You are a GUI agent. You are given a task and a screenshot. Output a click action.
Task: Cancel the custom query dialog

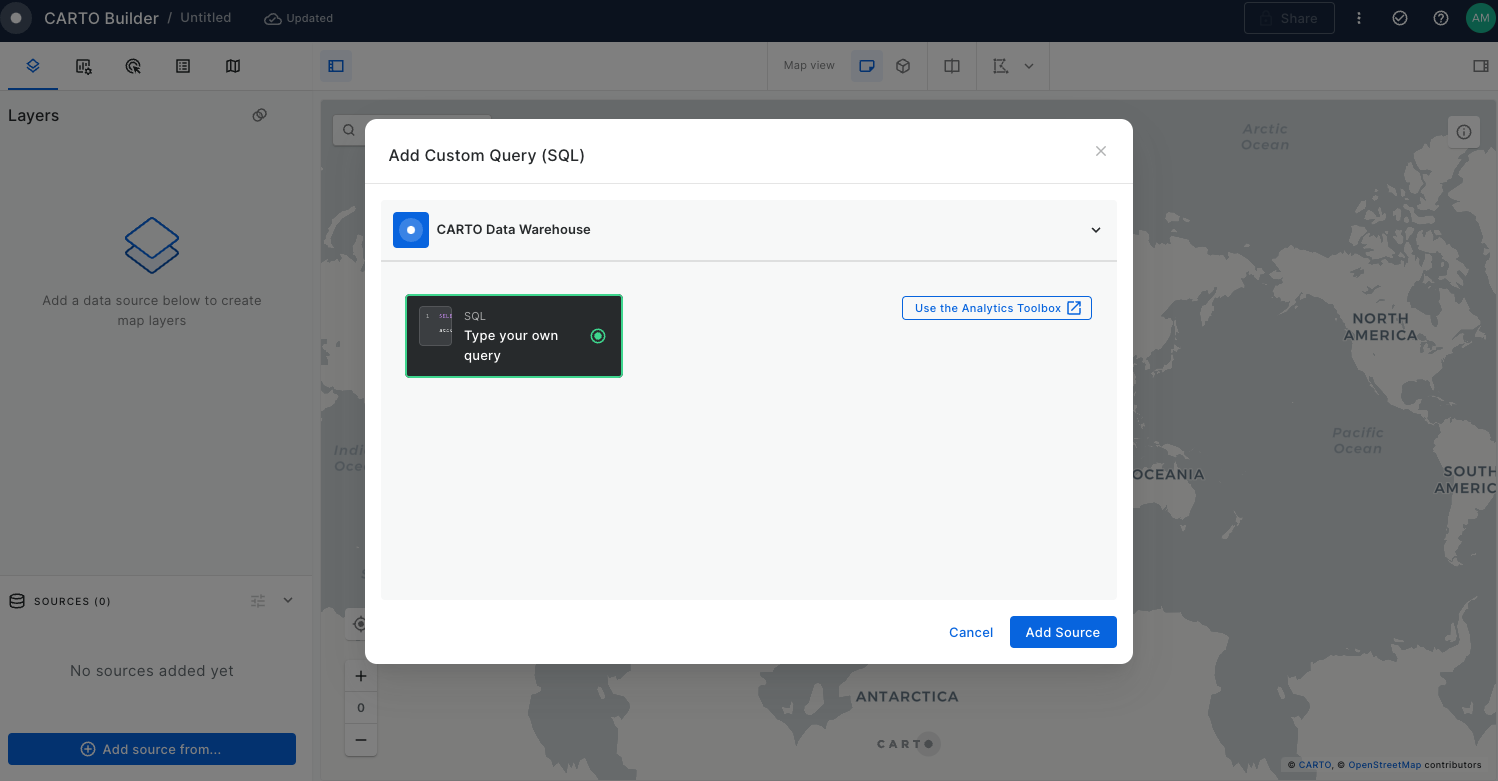pos(970,632)
